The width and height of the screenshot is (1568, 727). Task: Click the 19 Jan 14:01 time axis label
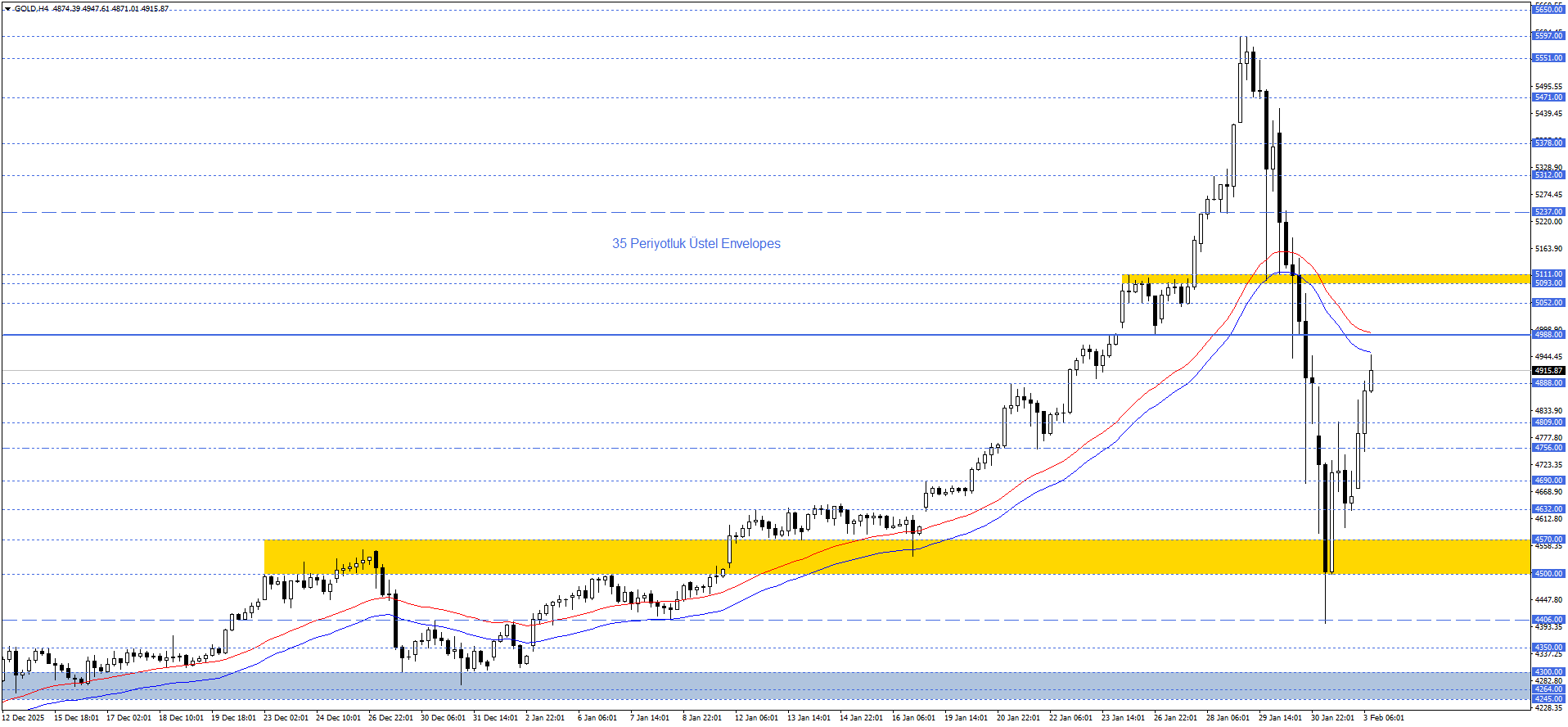click(x=966, y=718)
